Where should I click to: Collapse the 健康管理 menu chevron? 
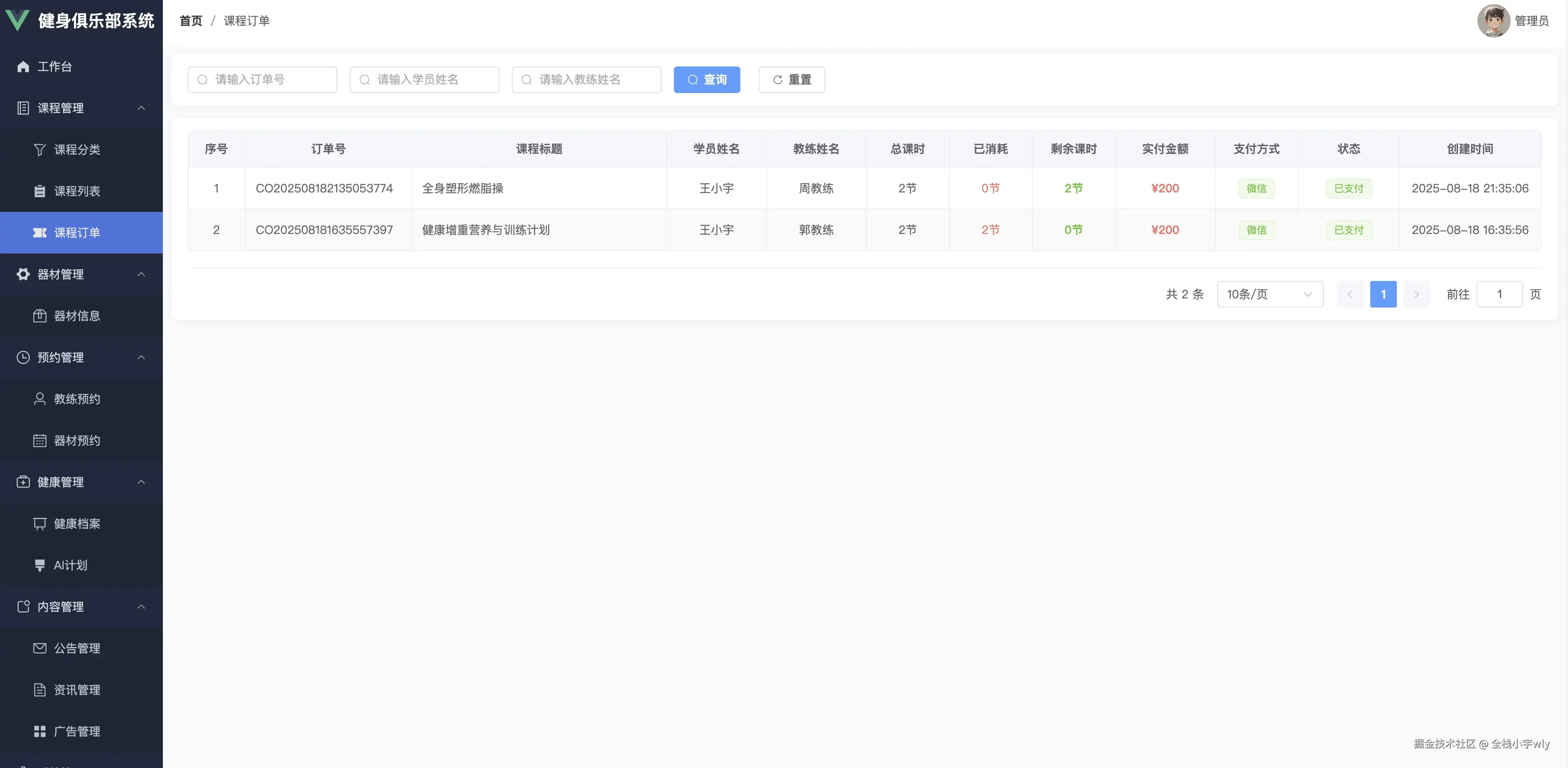(x=141, y=482)
